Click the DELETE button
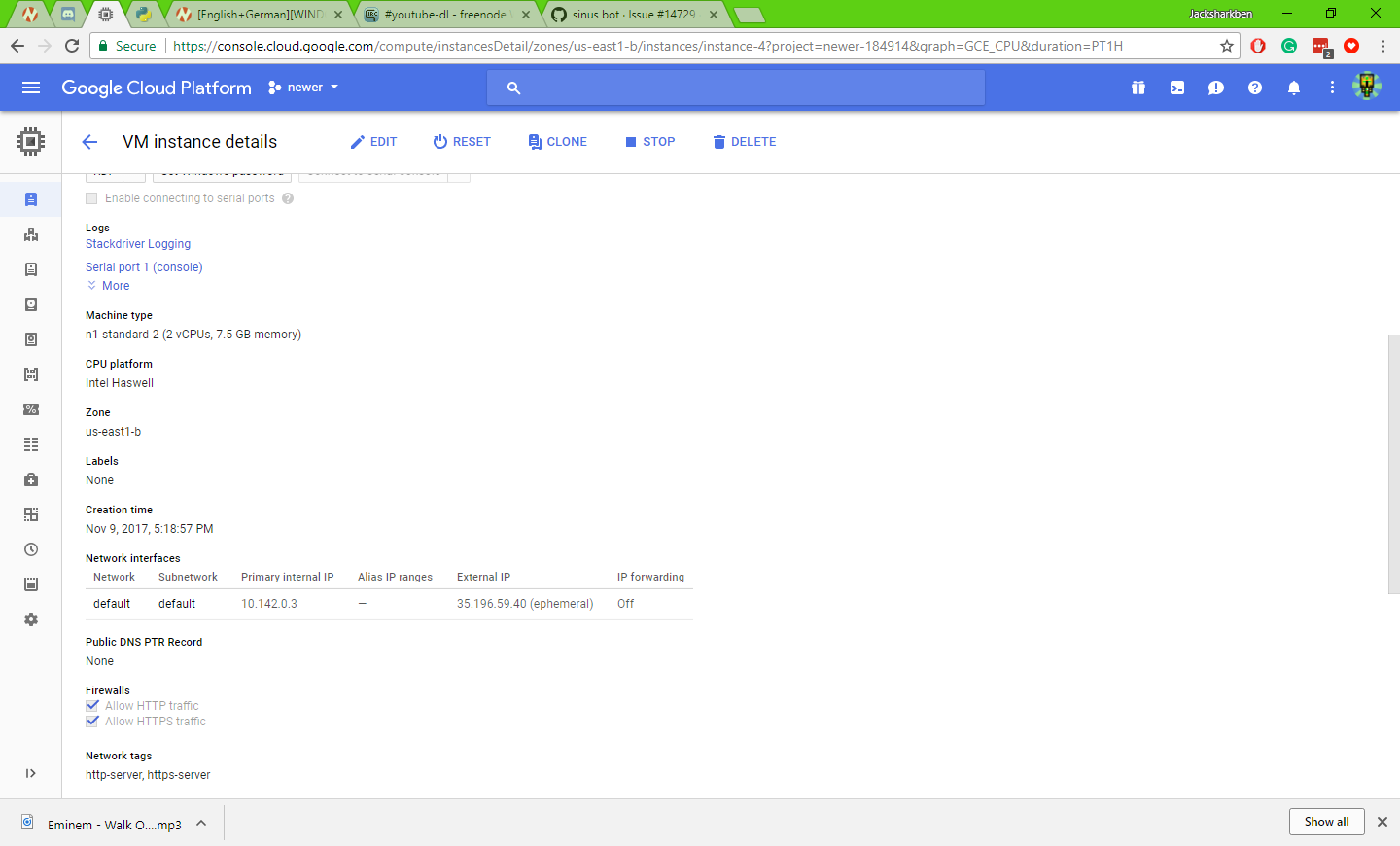Viewport: 1400px width, 846px height. pos(744,142)
